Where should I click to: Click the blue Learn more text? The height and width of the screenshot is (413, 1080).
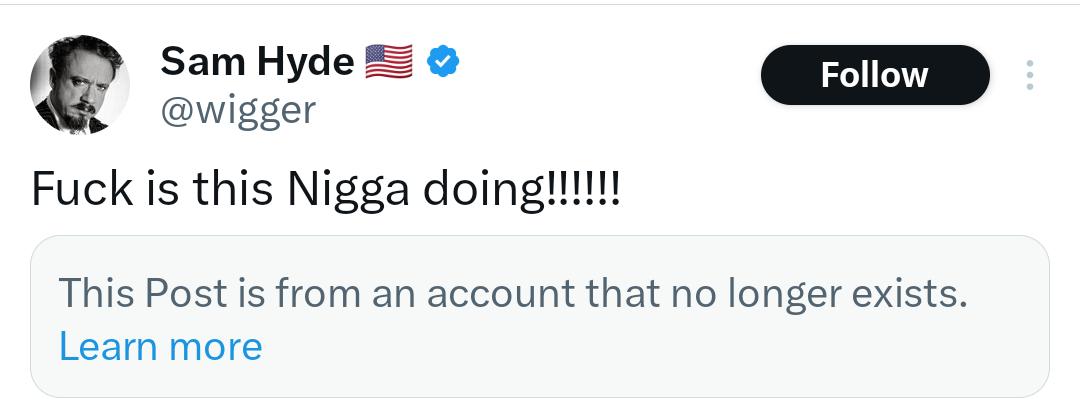[x=160, y=346]
